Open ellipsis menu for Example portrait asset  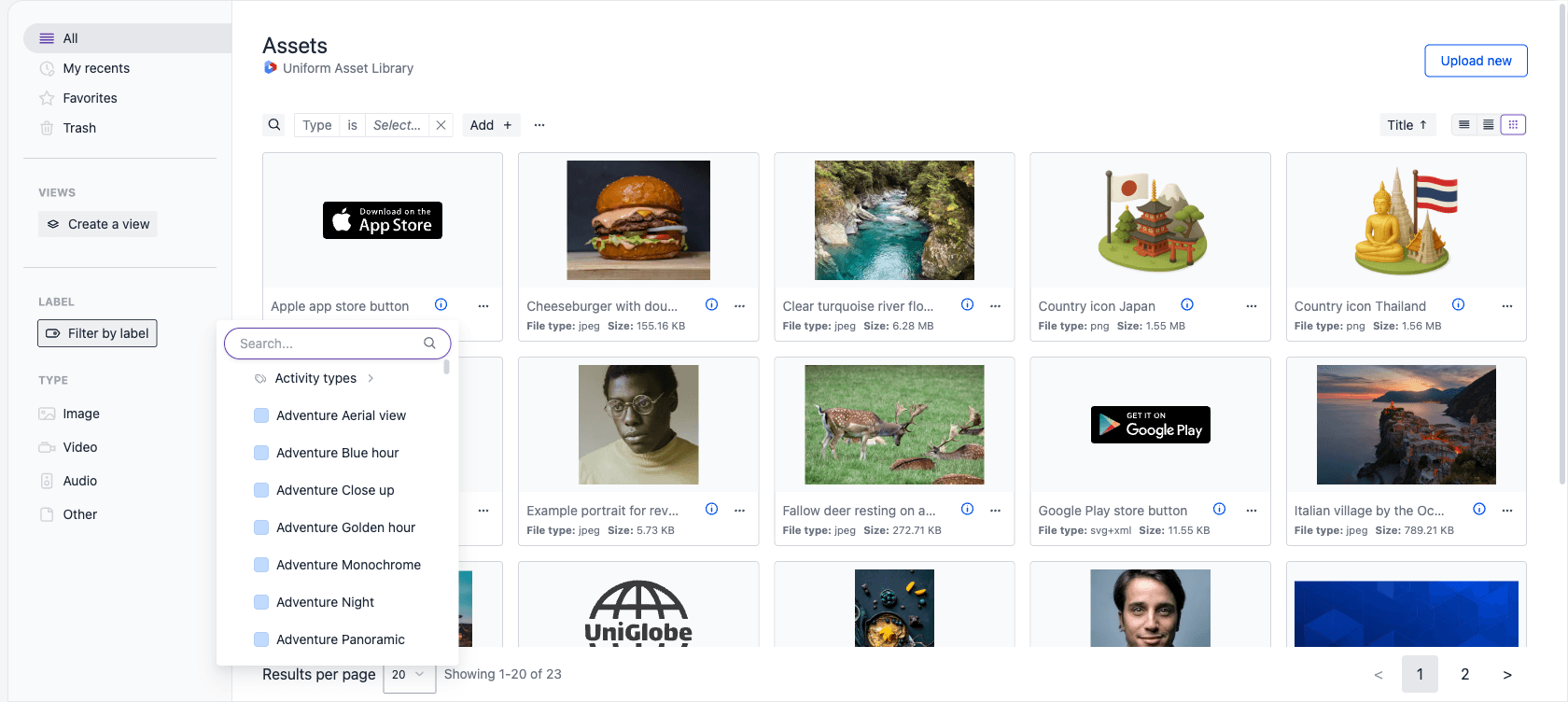(x=739, y=511)
